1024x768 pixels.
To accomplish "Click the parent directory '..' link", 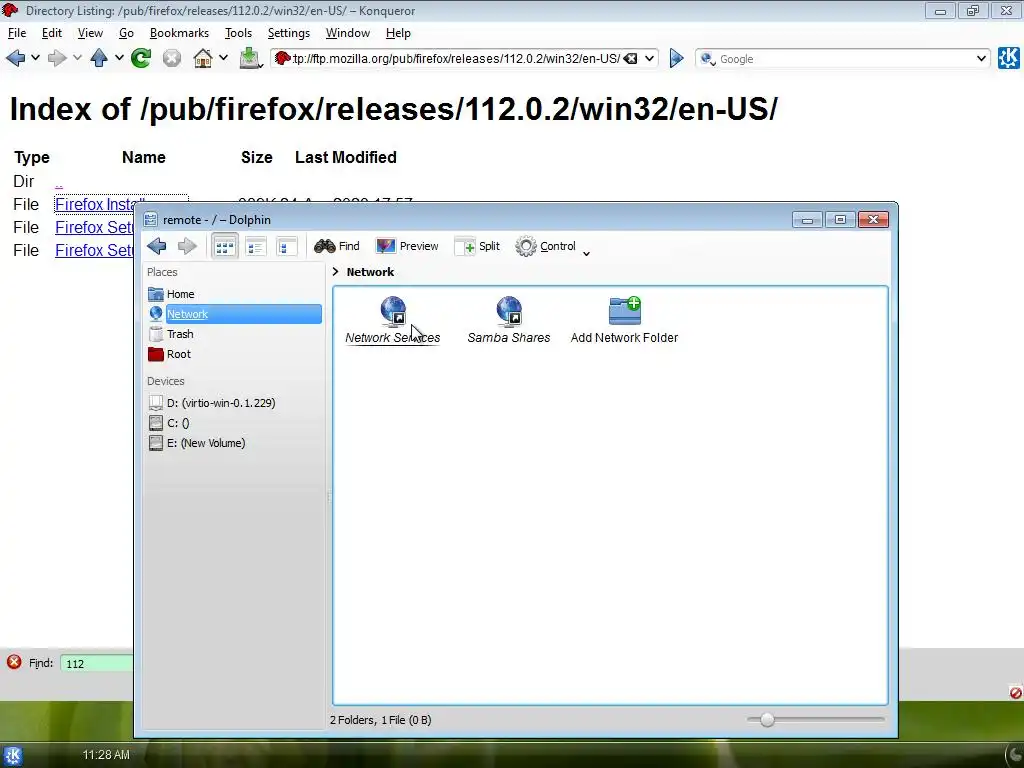I will tap(59, 182).
